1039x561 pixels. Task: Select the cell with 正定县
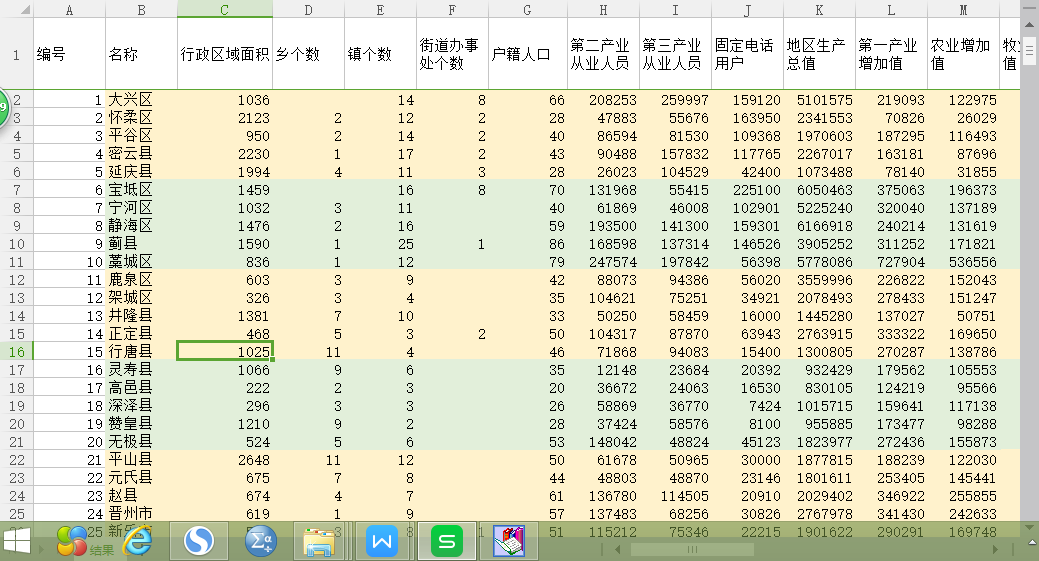coord(141,334)
